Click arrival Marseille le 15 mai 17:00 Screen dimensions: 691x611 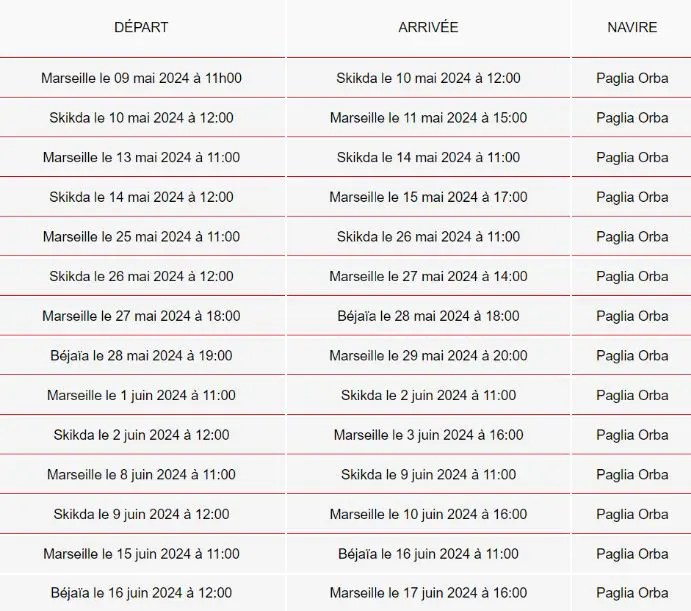click(x=428, y=197)
